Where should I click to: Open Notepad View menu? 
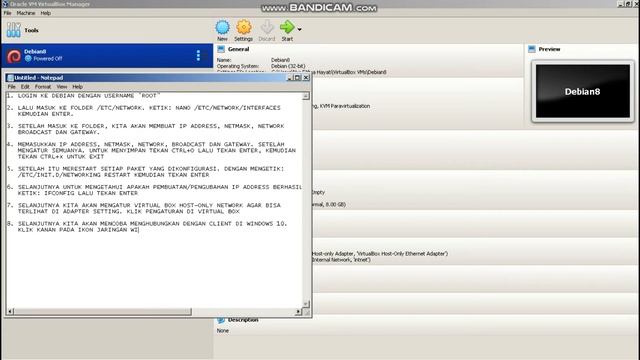tap(62, 87)
